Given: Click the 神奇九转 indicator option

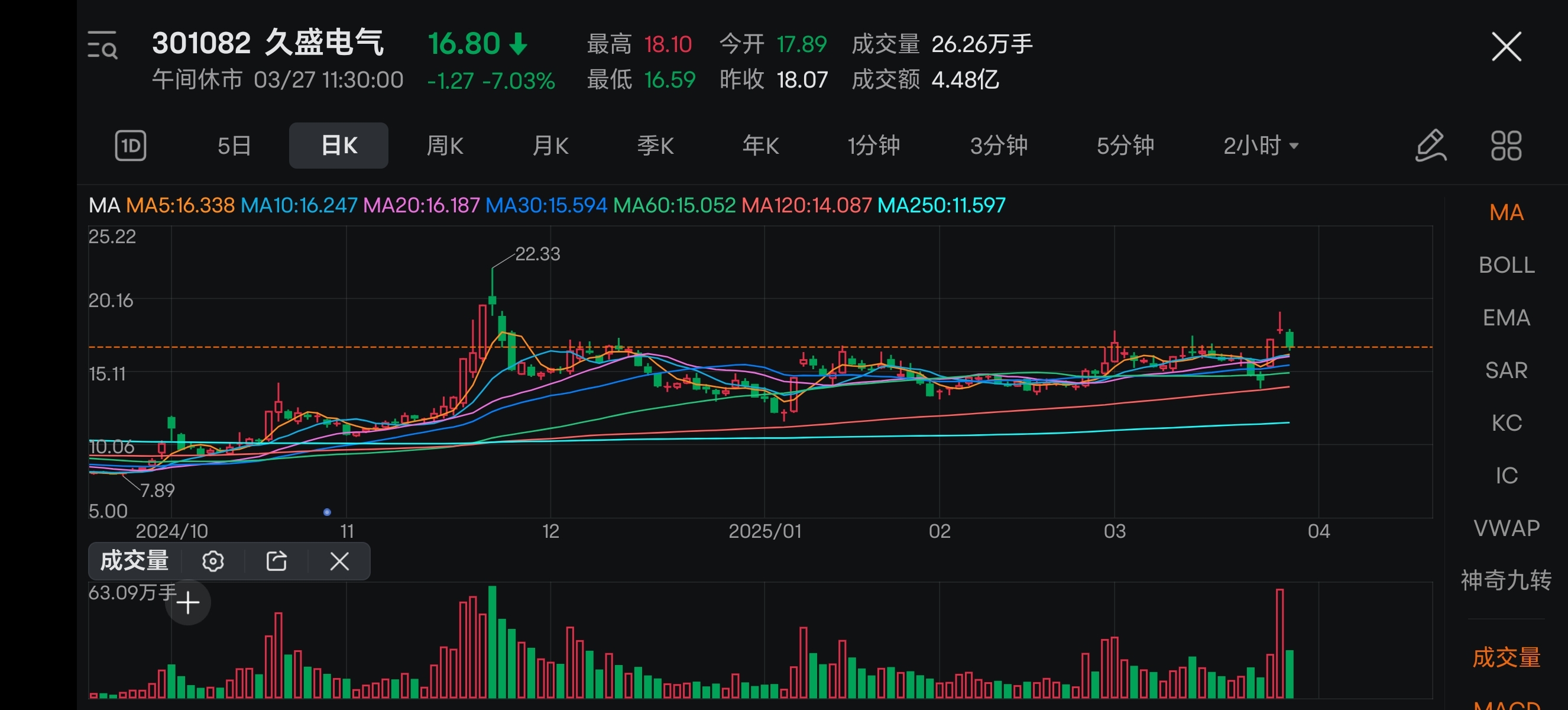Looking at the screenshot, I should tap(1506, 580).
